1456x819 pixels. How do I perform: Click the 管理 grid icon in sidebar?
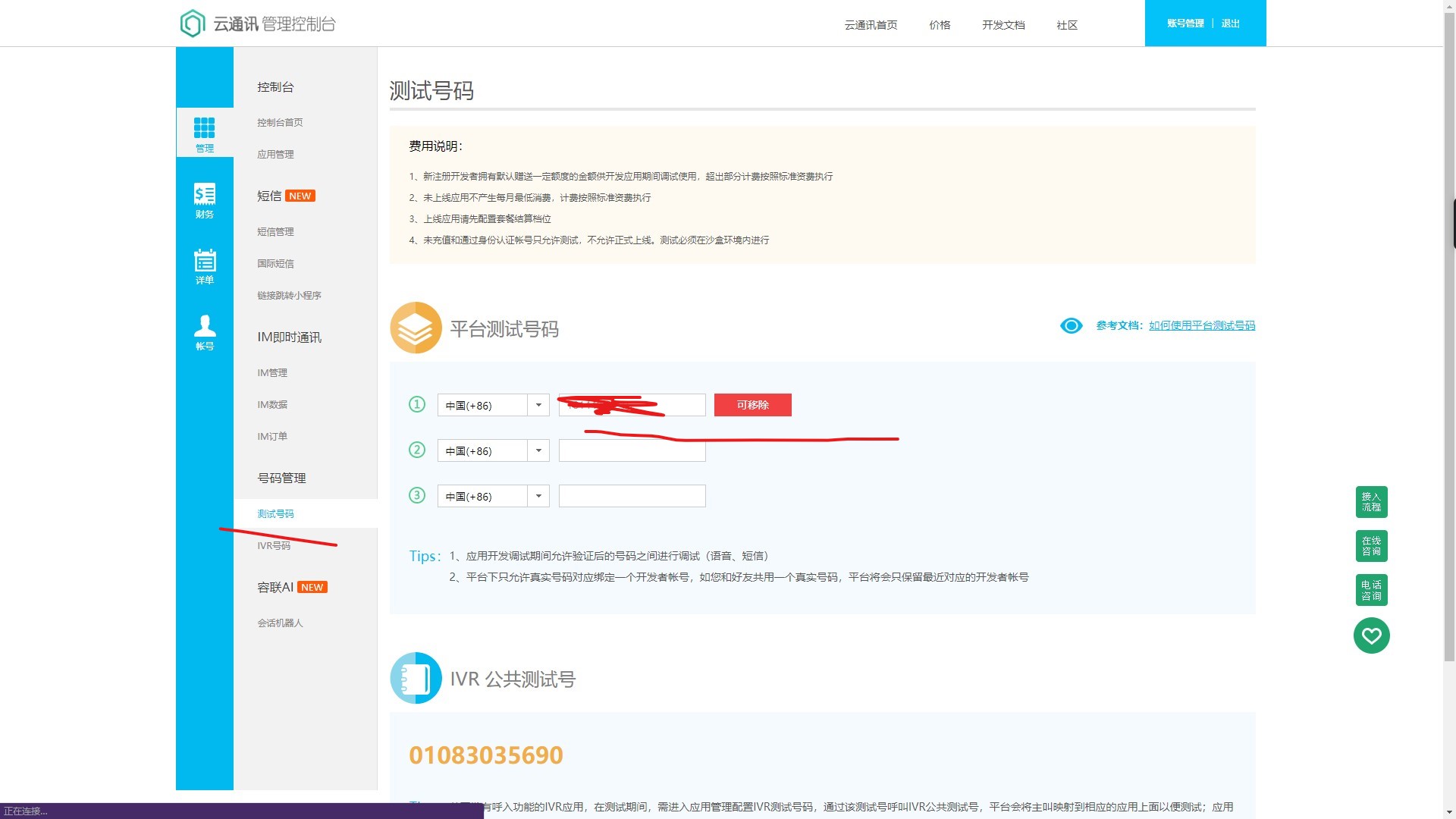204,128
